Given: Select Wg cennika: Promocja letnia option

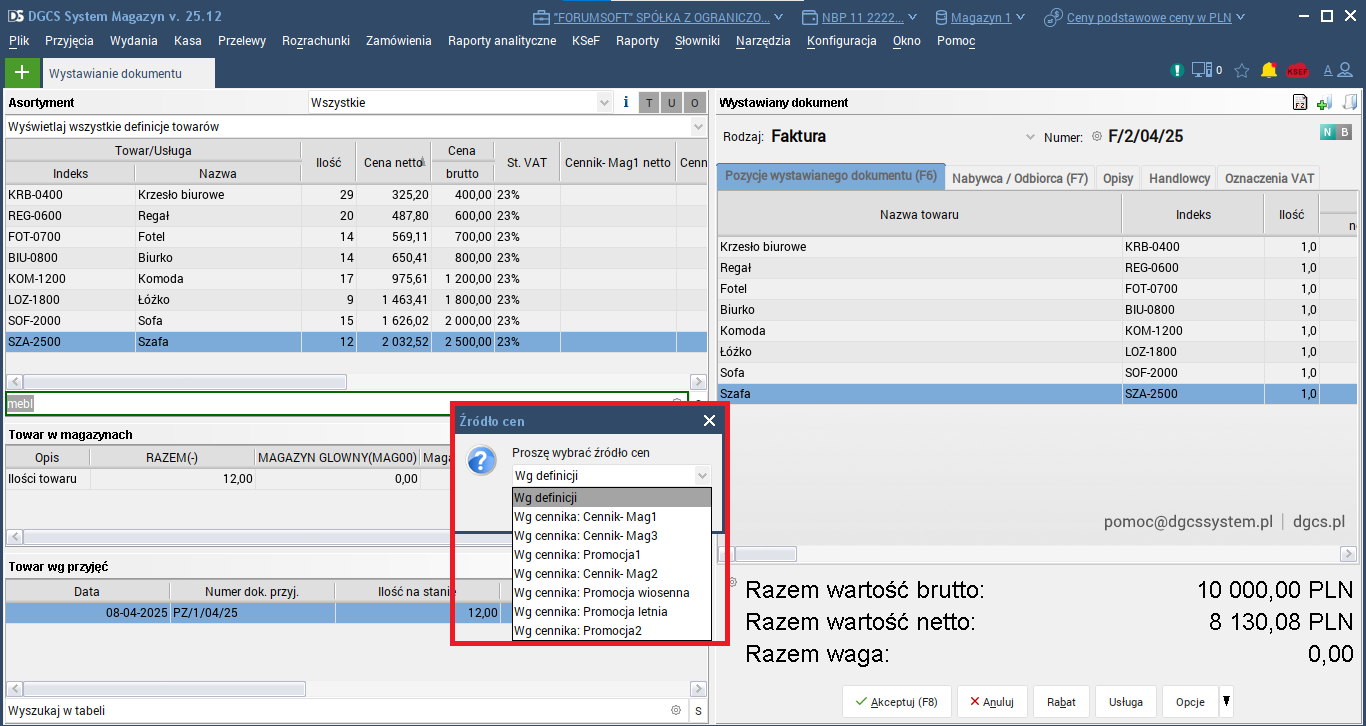Looking at the screenshot, I should 611,612.
